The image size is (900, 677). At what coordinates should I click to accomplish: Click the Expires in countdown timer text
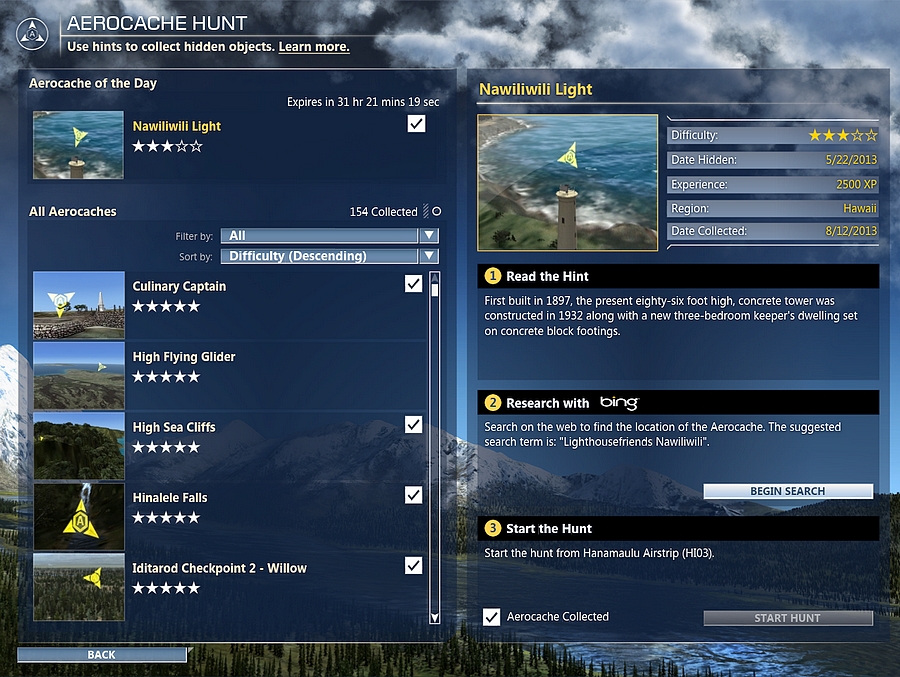363,102
